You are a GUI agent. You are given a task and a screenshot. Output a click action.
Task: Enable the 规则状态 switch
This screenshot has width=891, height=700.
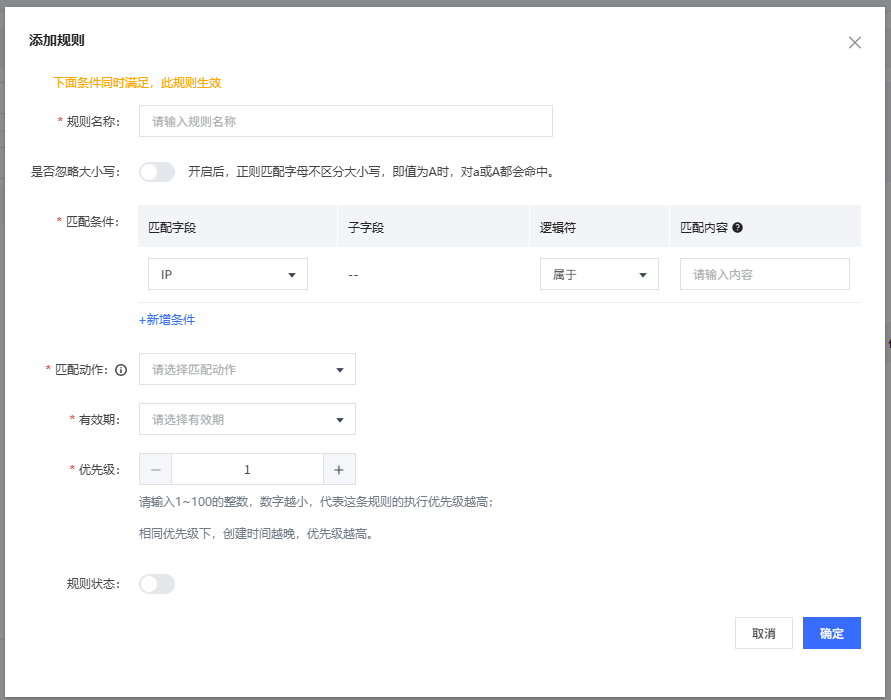(157, 584)
